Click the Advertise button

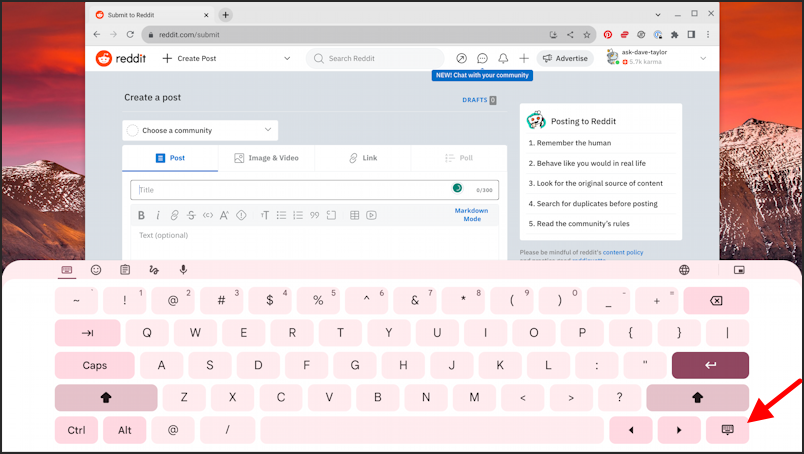coord(565,59)
